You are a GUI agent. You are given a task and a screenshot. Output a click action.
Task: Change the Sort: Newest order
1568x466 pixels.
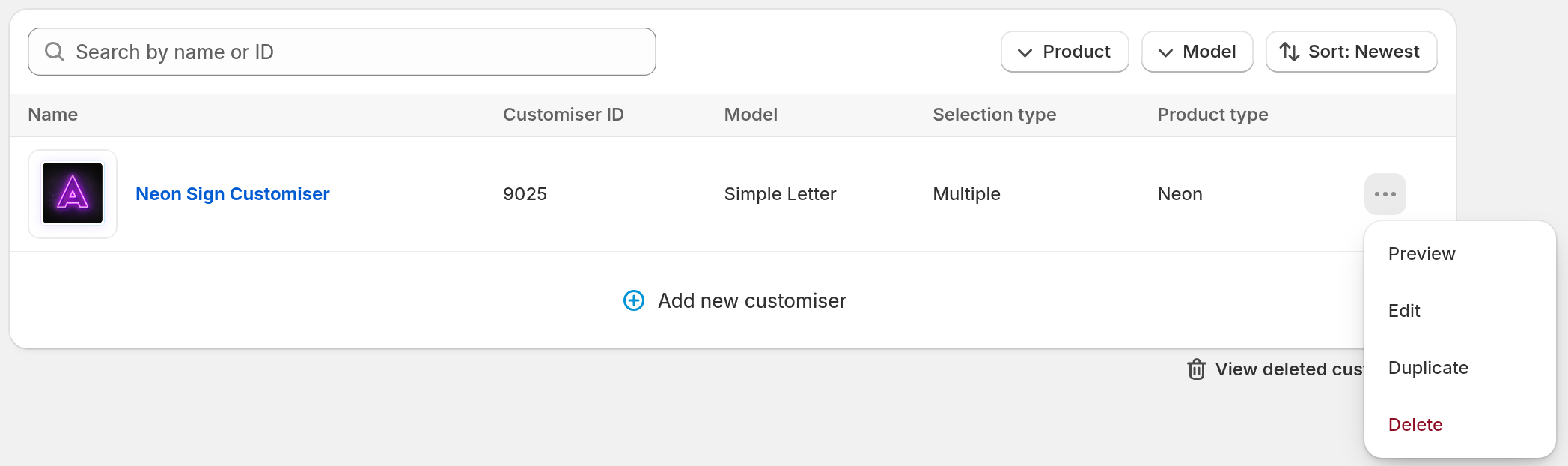(x=1351, y=52)
